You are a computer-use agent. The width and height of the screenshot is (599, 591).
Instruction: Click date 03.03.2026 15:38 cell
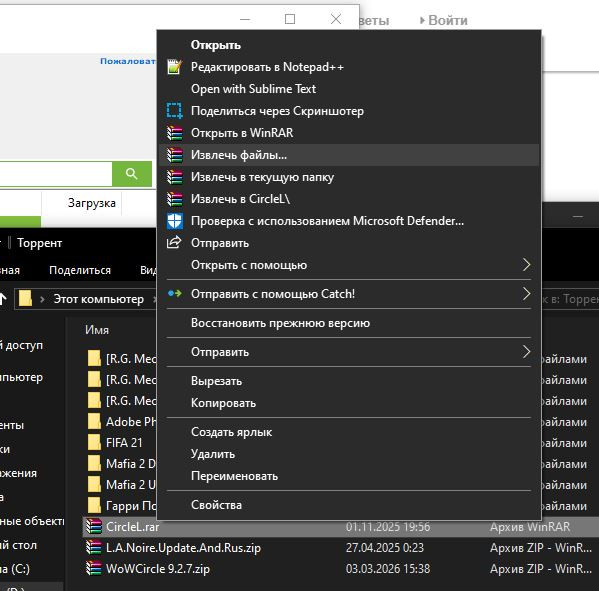388,568
